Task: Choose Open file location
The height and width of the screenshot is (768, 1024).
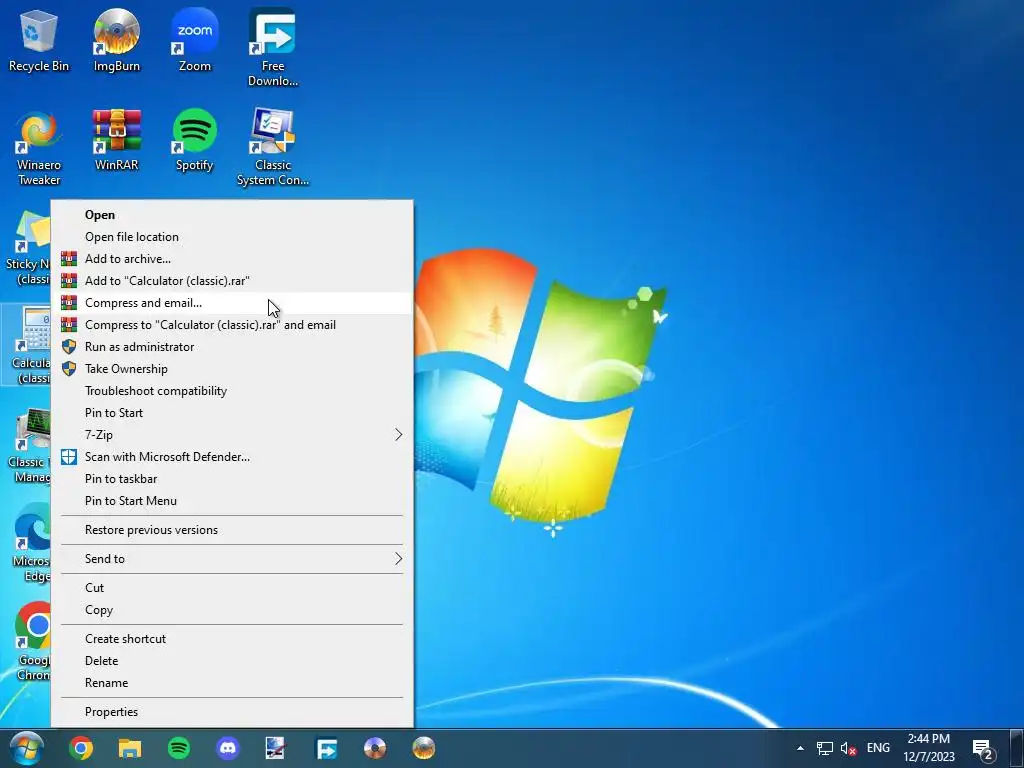Action: [x=232, y=237]
